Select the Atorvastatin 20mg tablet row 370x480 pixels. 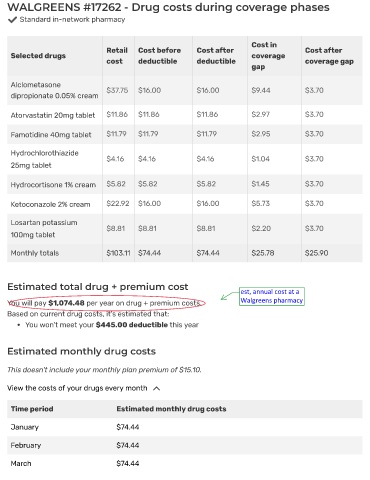185,115
